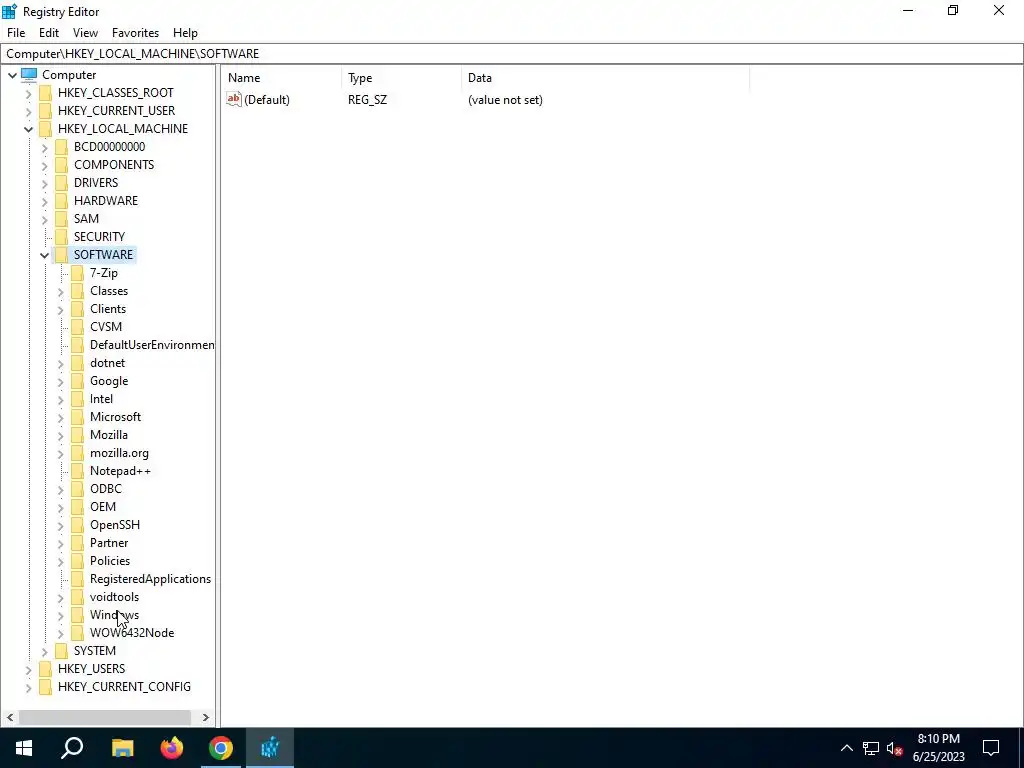
Task: Click the HKEY_USERS folder icon
Action: click(x=46, y=669)
